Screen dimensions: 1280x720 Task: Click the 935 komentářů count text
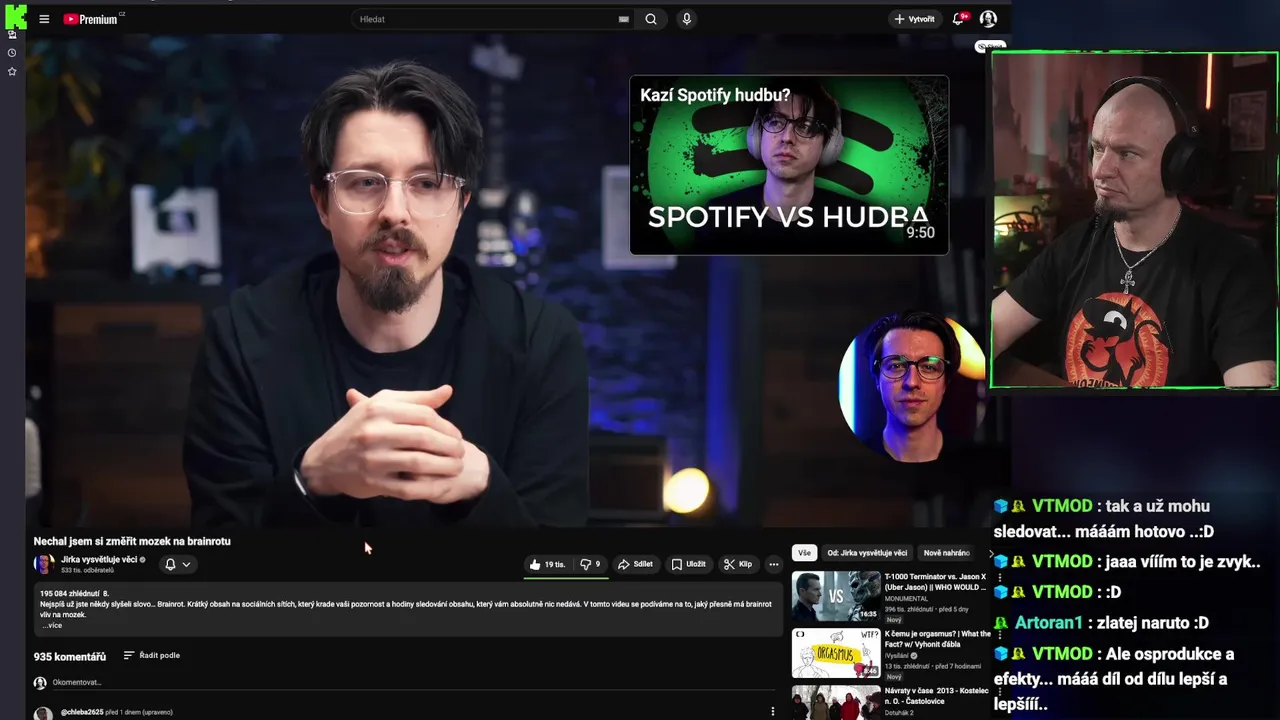tap(70, 657)
